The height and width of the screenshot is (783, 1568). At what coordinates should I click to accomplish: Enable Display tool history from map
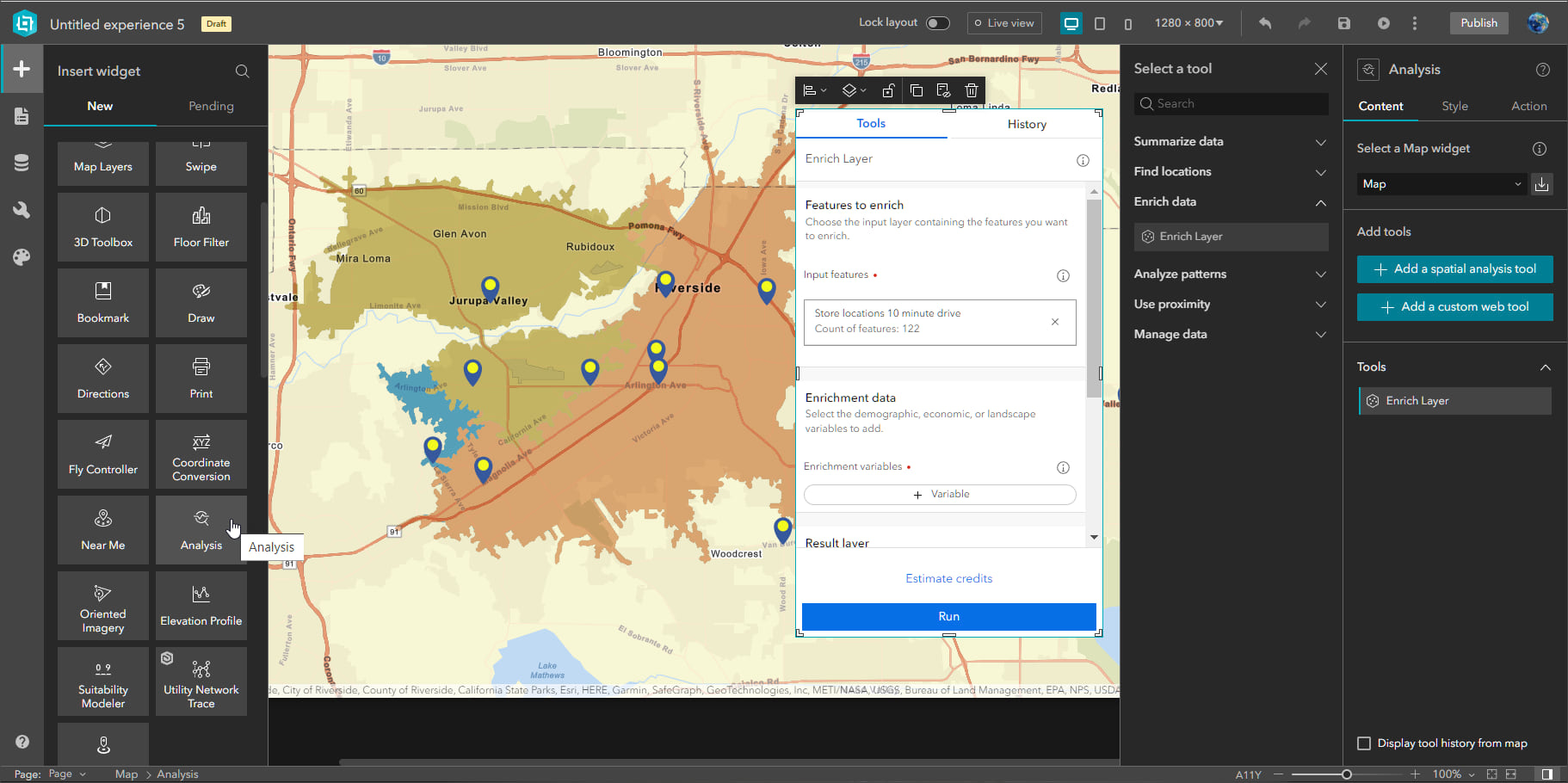pyautogui.click(x=1363, y=743)
